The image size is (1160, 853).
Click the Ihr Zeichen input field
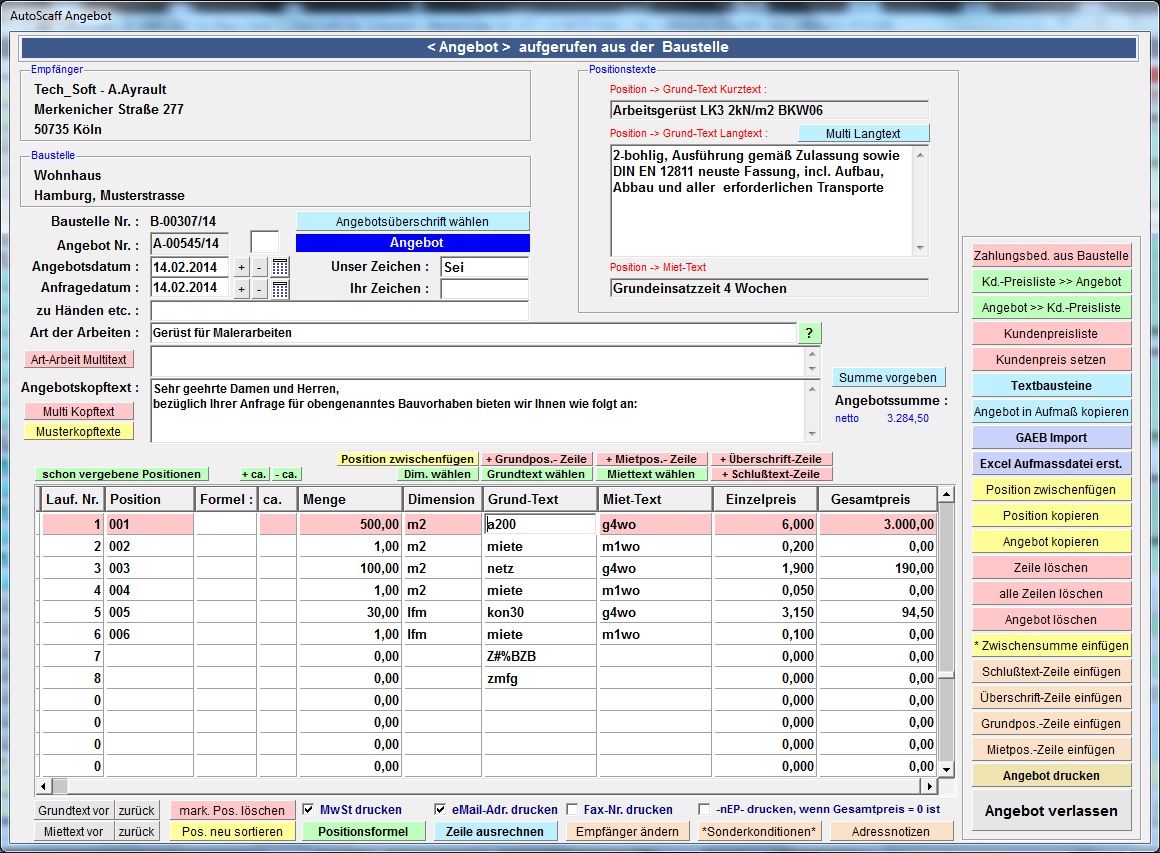pyautogui.click(x=485, y=289)
